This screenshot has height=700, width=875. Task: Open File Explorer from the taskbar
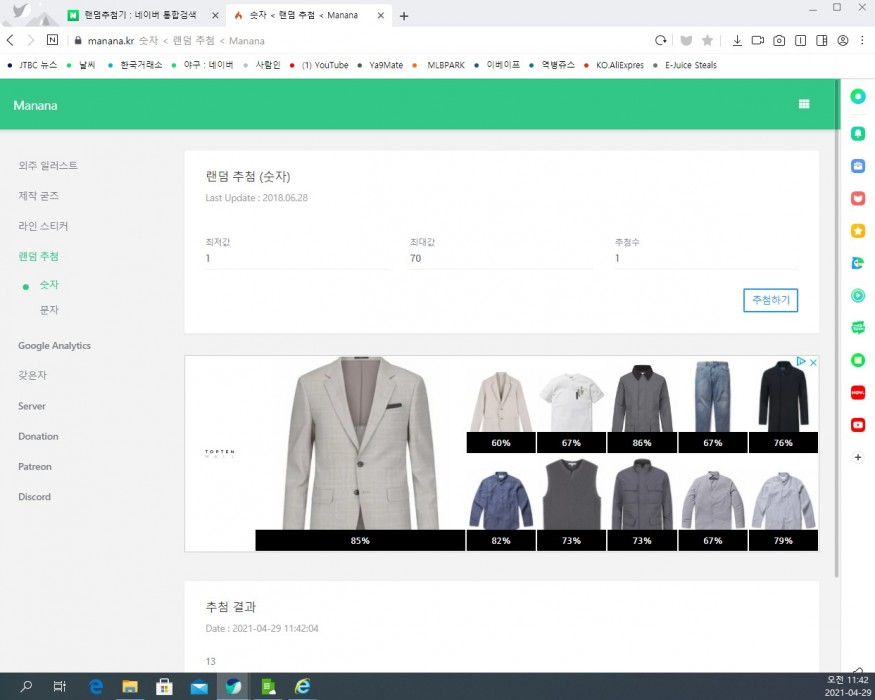tap(130, 686)
